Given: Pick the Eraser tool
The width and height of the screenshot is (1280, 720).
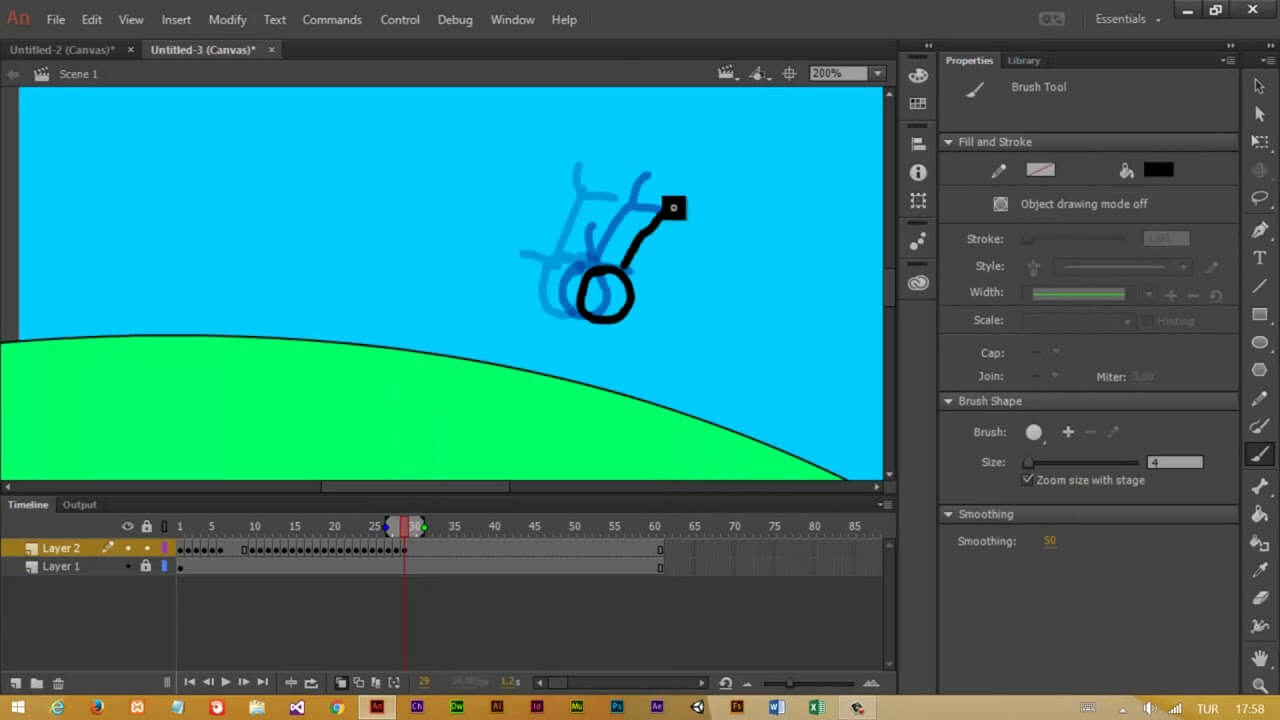Looking at the screenshot, I should point(1260,598).
